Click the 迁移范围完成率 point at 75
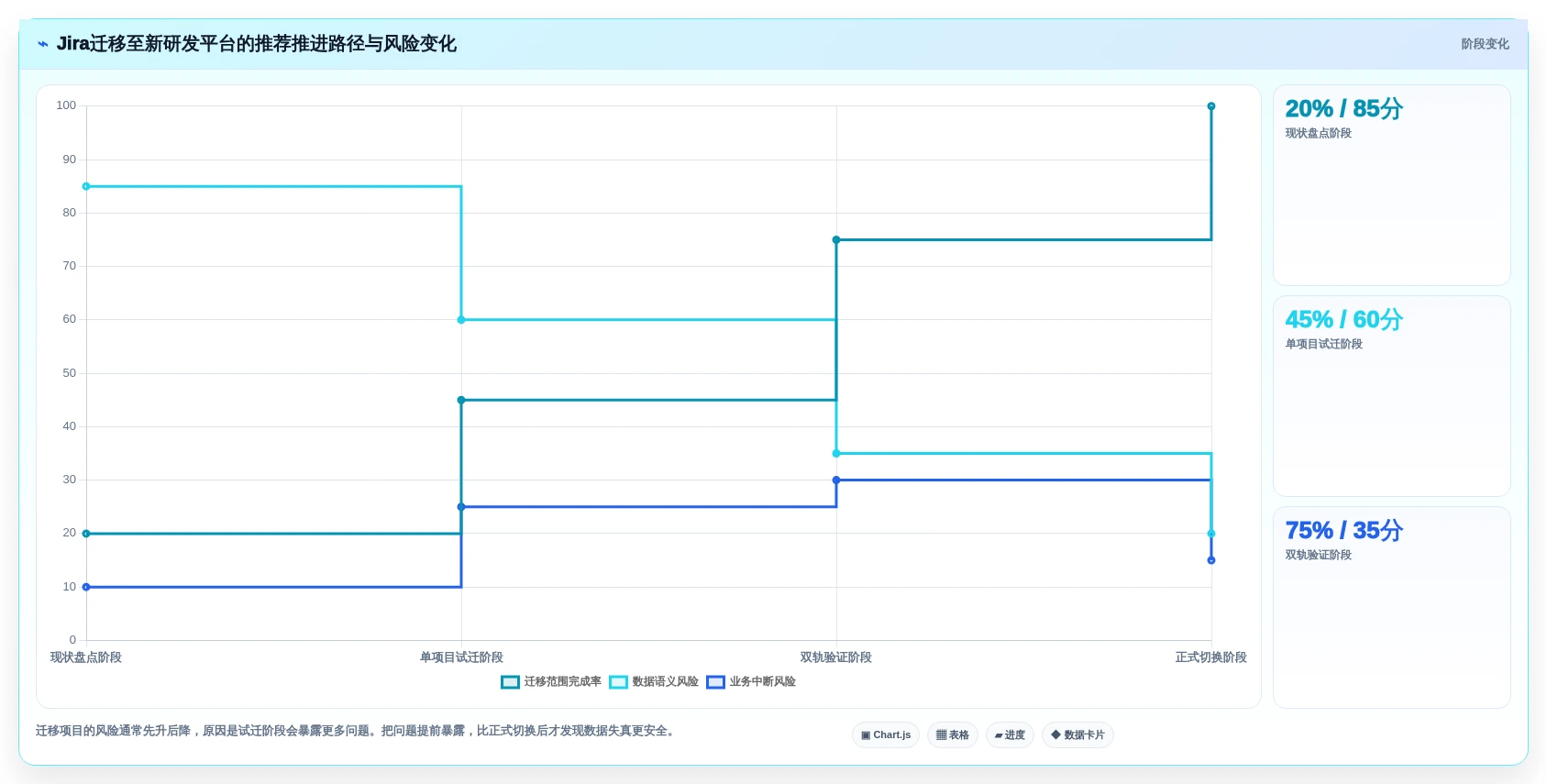Image resolution: width=1547 pixels, height=784 pixels. (x=836, y=240)
